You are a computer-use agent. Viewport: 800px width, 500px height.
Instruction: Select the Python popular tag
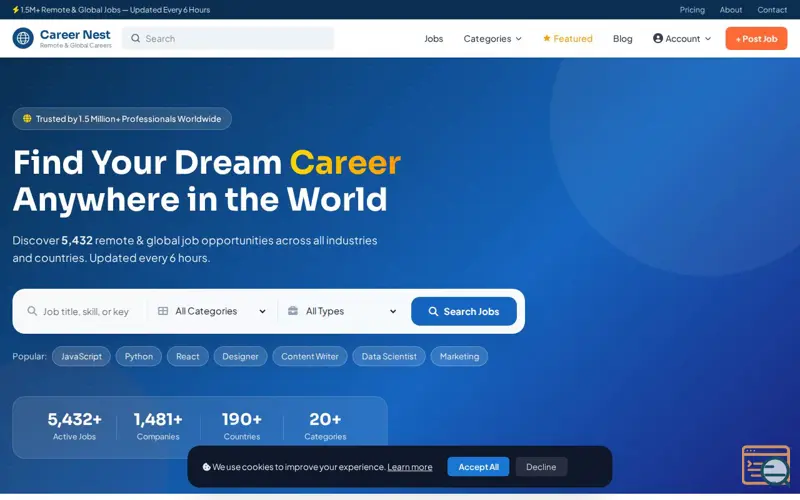click(139, 356)
